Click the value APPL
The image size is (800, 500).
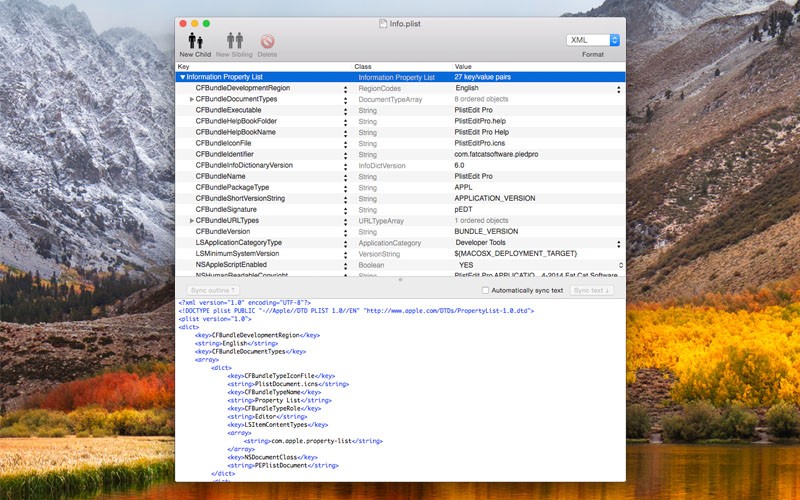click(463, 187)
